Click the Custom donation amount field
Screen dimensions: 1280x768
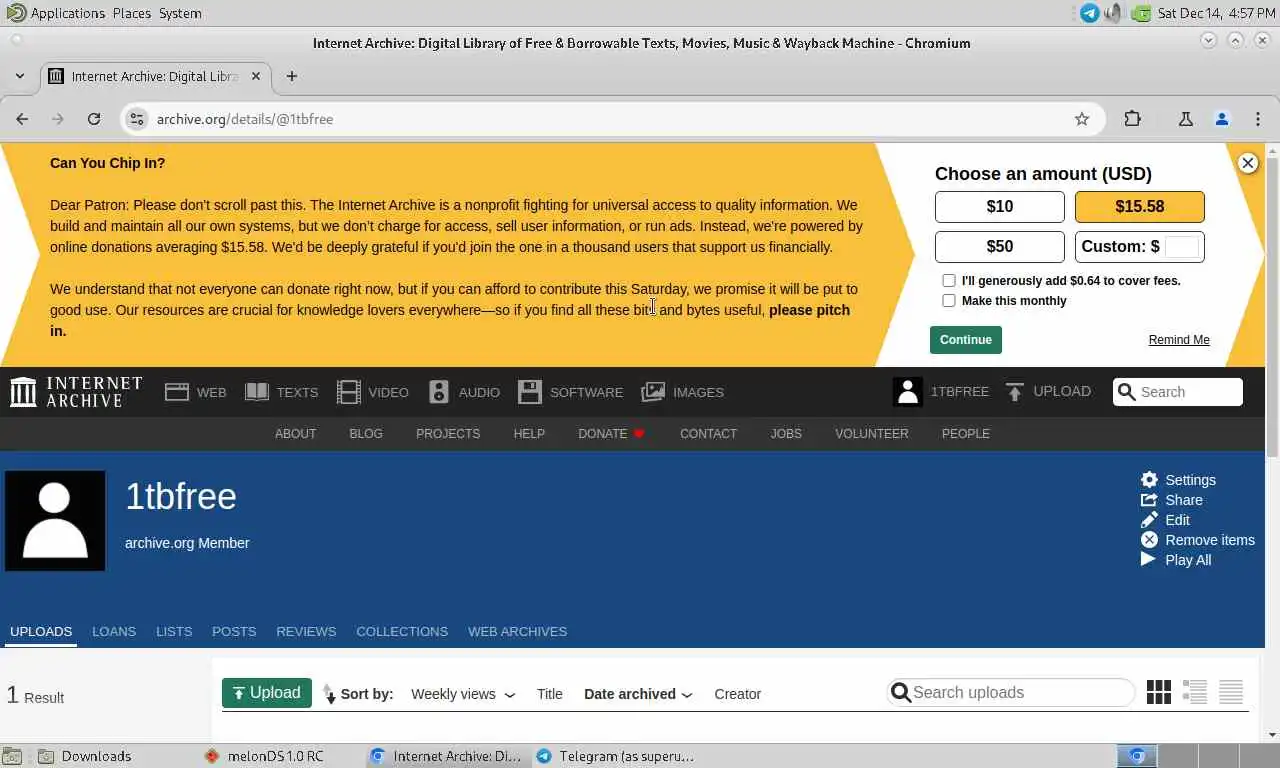click(1182, 246)
